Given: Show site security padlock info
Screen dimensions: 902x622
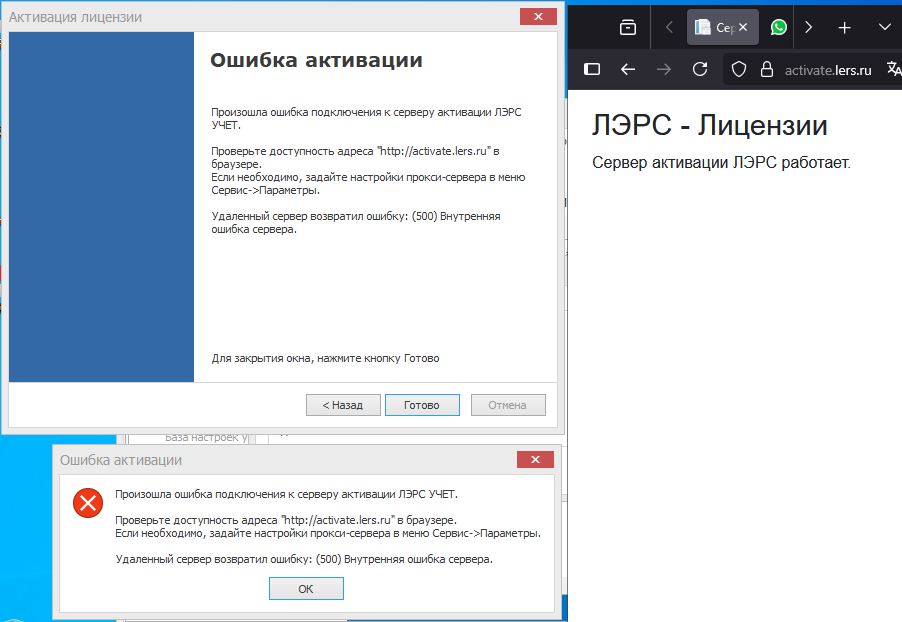Looking at the screenshot, I should (767, 70).
